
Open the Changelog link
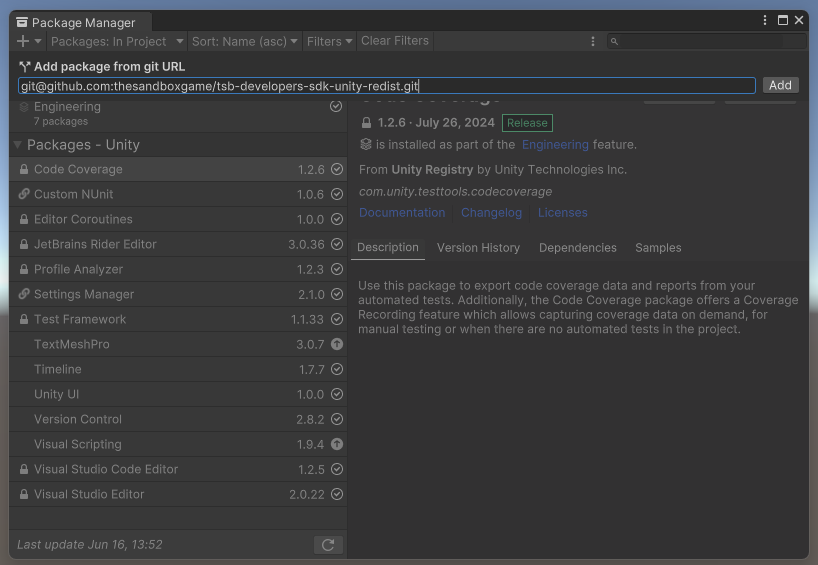point(491,213)
